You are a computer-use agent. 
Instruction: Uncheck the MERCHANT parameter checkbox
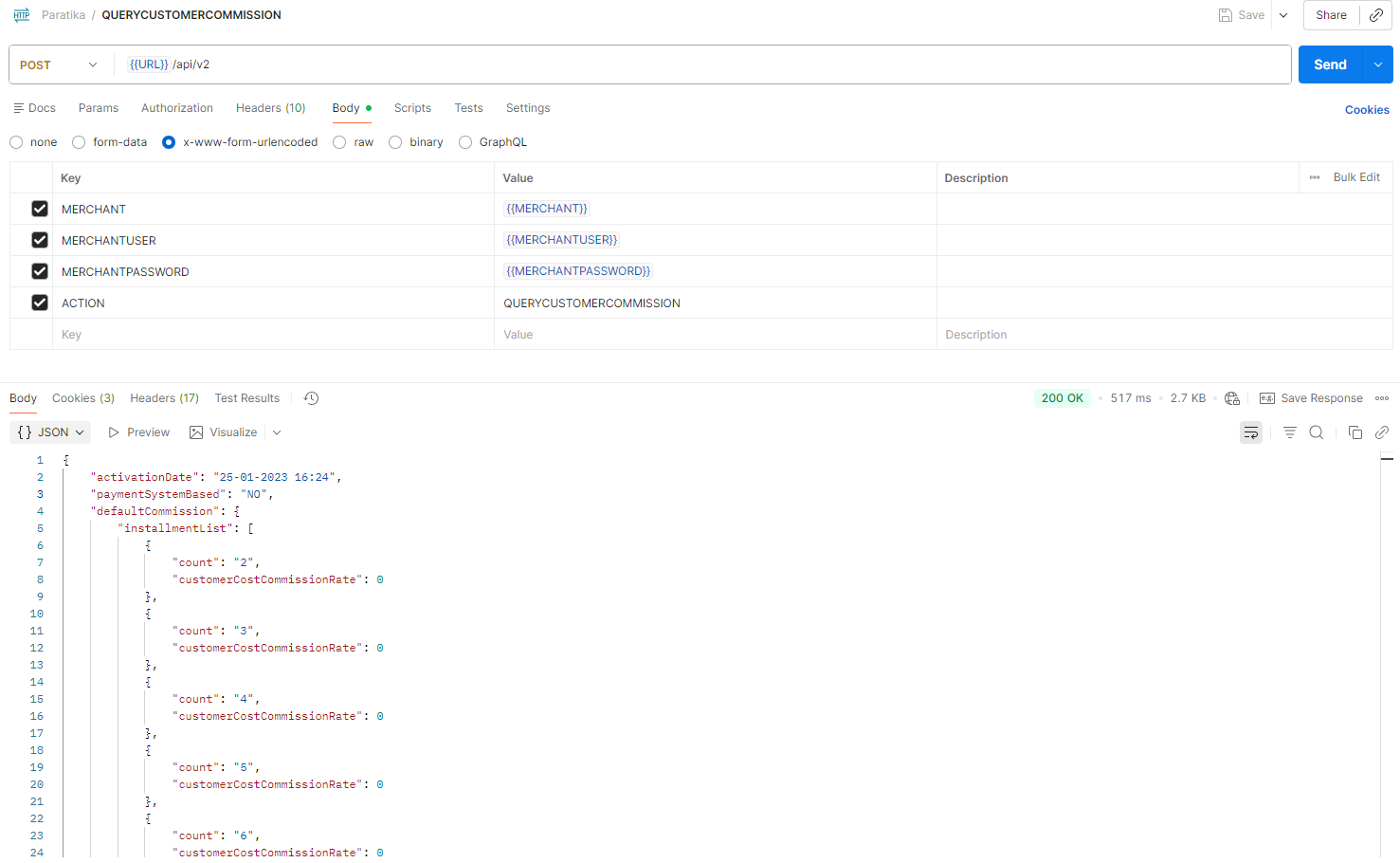40,209
